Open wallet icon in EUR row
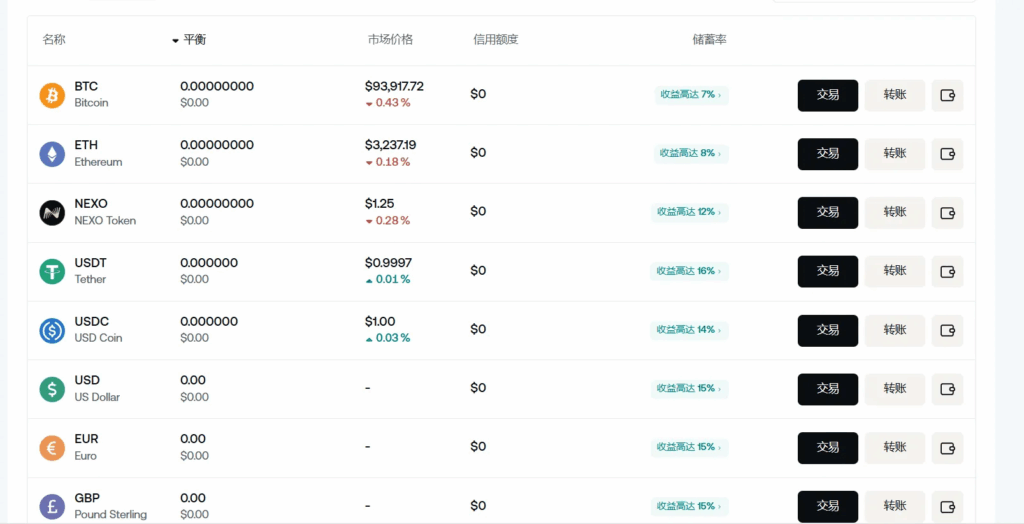The width and height of the screenshot is (1024, 524). click(947, 447)
